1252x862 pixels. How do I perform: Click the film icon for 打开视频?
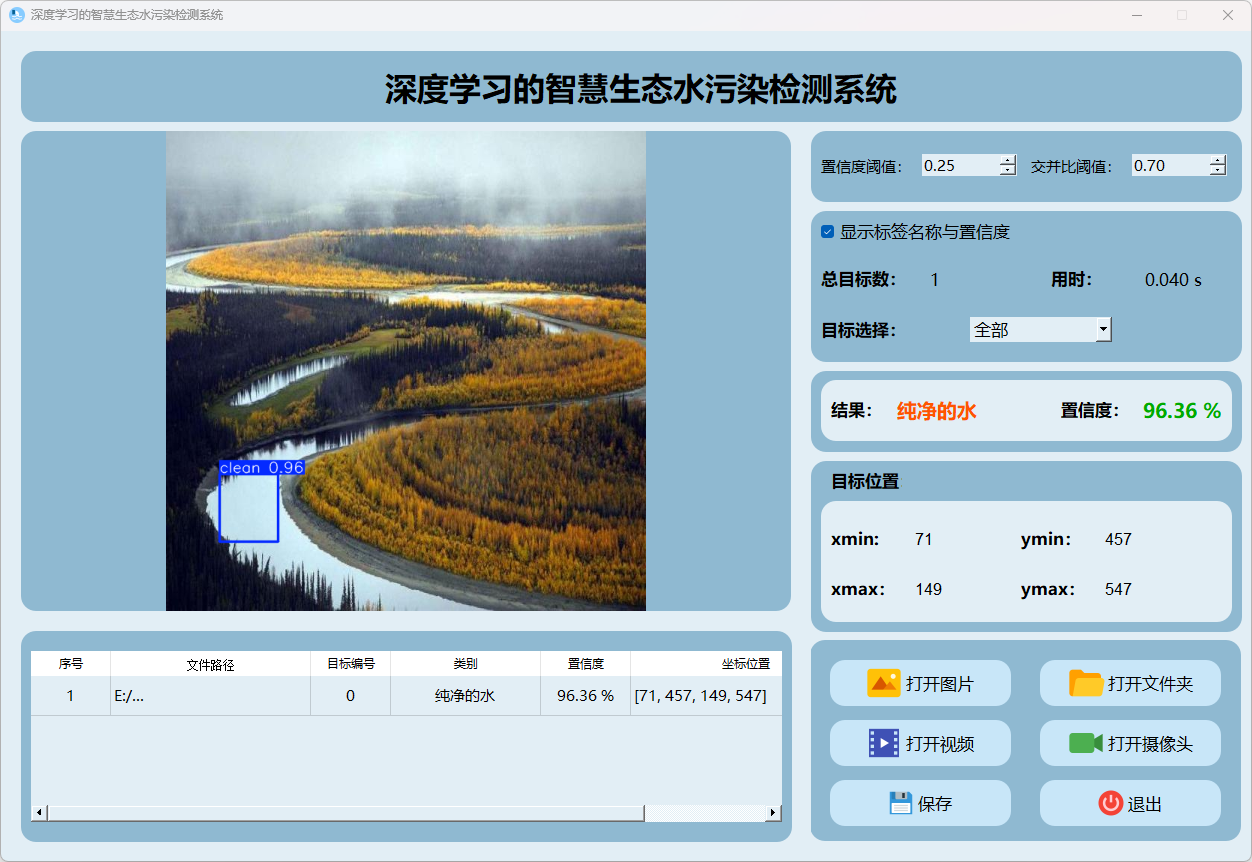click(x=883, y=743)
